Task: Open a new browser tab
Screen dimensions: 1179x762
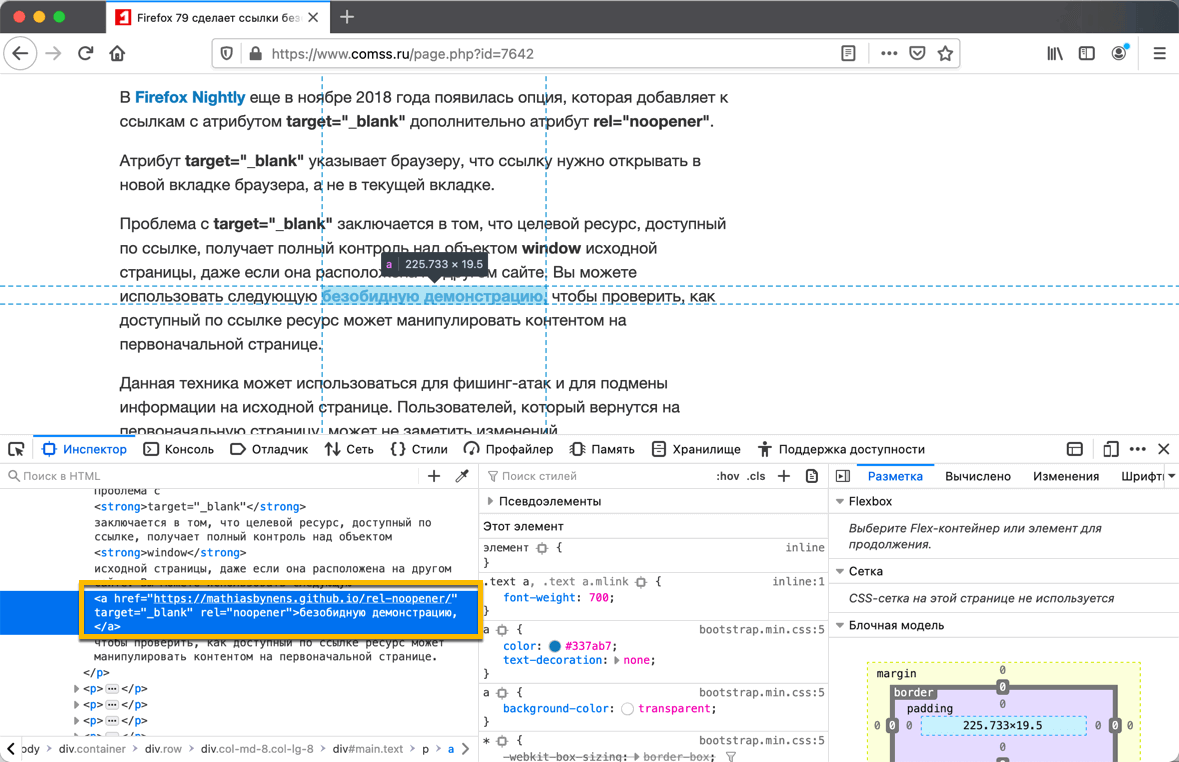Action: (347, 17)
